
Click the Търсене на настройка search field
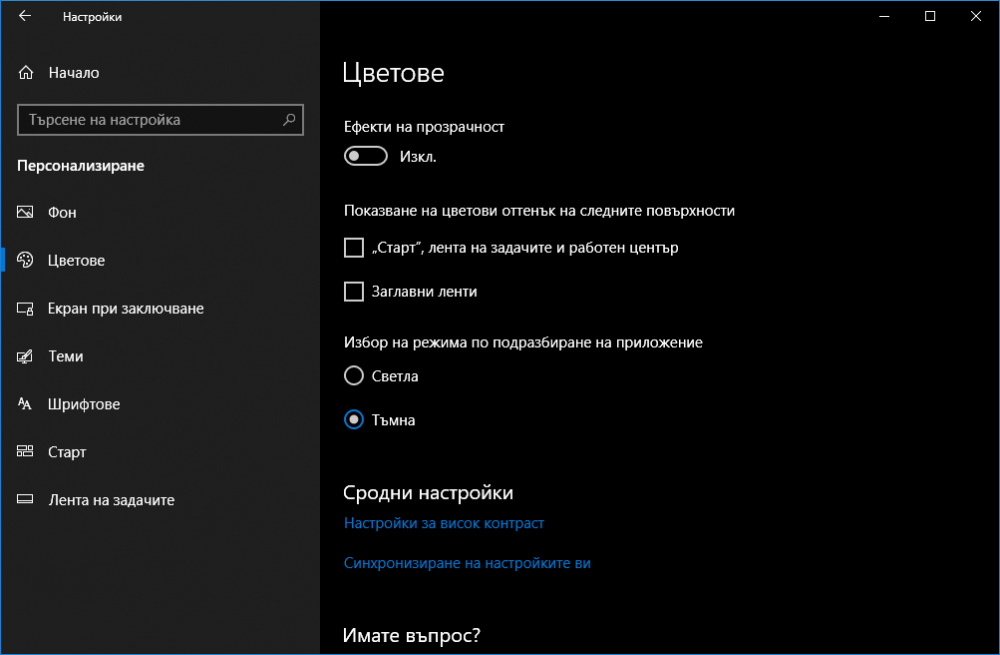coord(160,120)
